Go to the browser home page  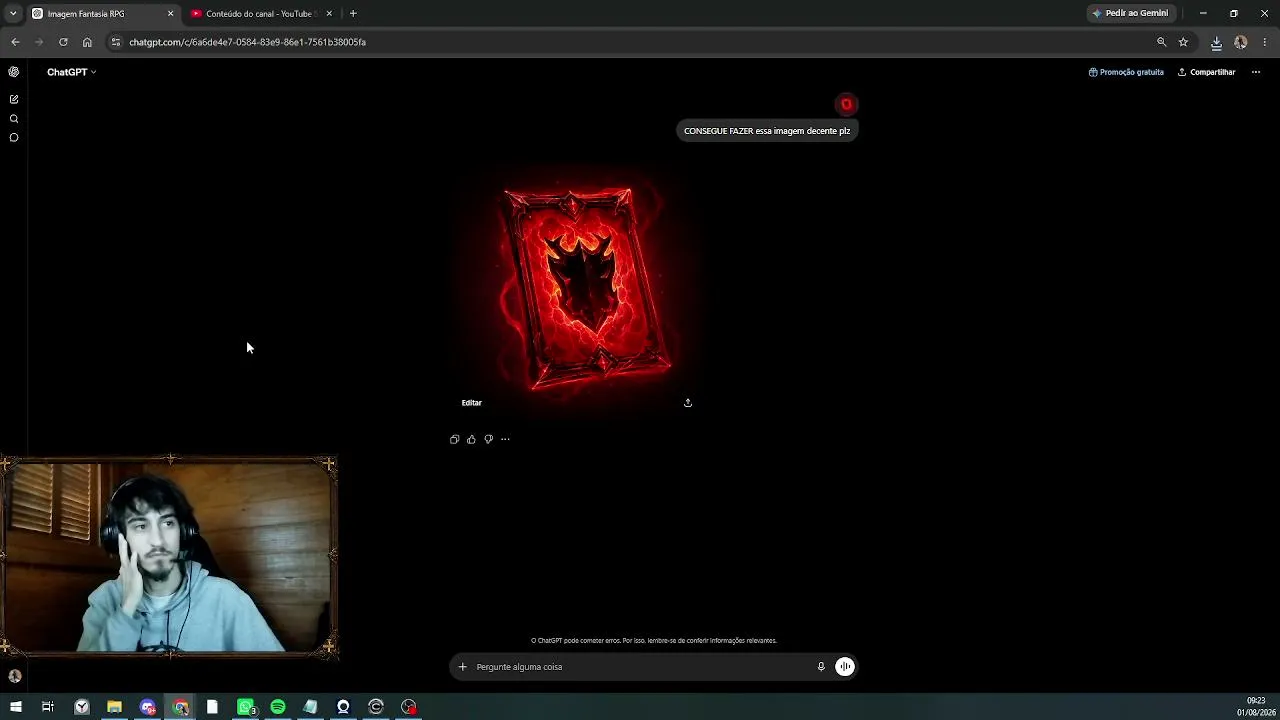[87, 42]
